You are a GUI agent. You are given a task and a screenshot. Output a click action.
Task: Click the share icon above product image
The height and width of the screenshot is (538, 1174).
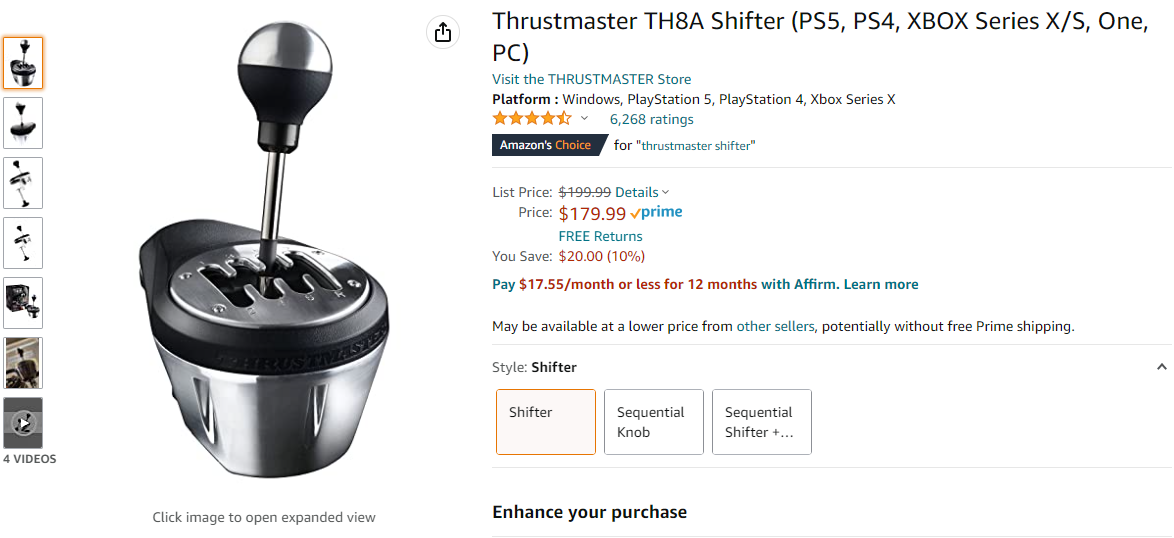pos(443,32)
